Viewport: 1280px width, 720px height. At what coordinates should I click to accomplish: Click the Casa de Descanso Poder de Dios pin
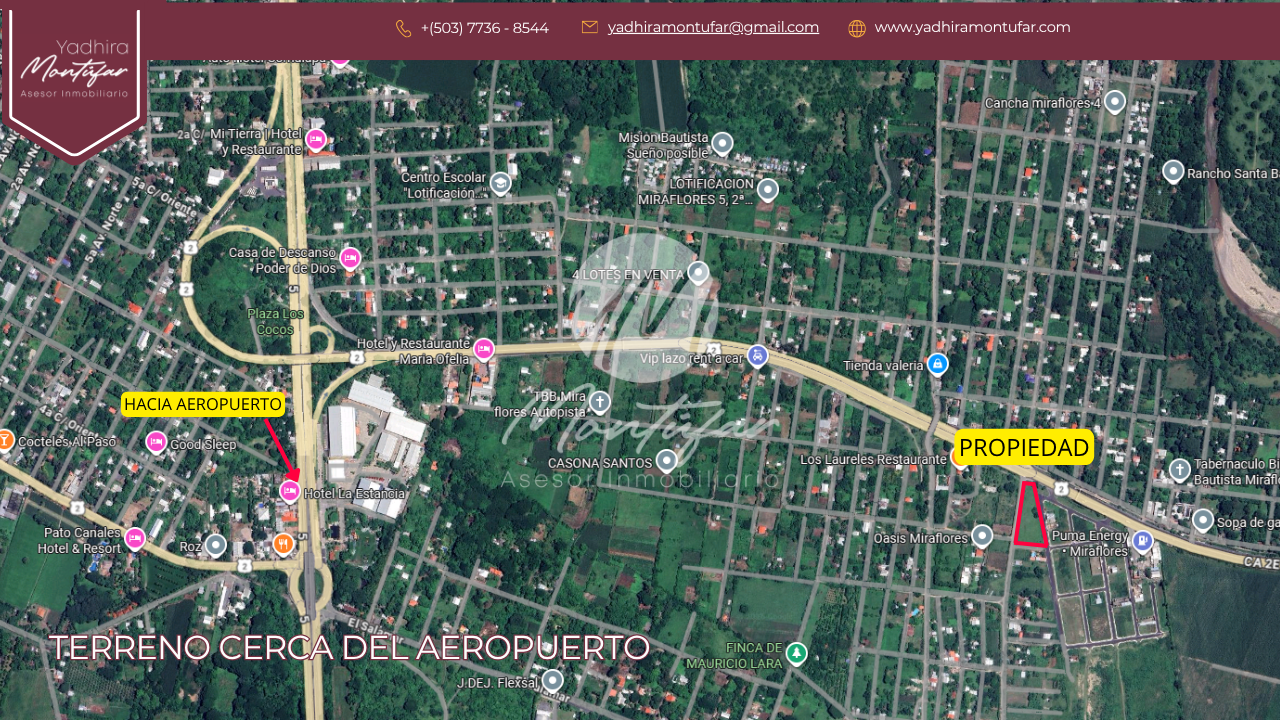tap(350, 258)
